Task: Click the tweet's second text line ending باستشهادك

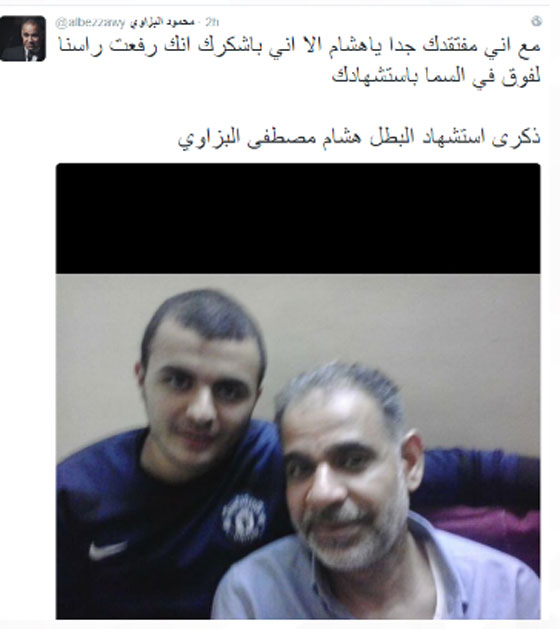Action: pyautogui.click(x=436, y=76)
